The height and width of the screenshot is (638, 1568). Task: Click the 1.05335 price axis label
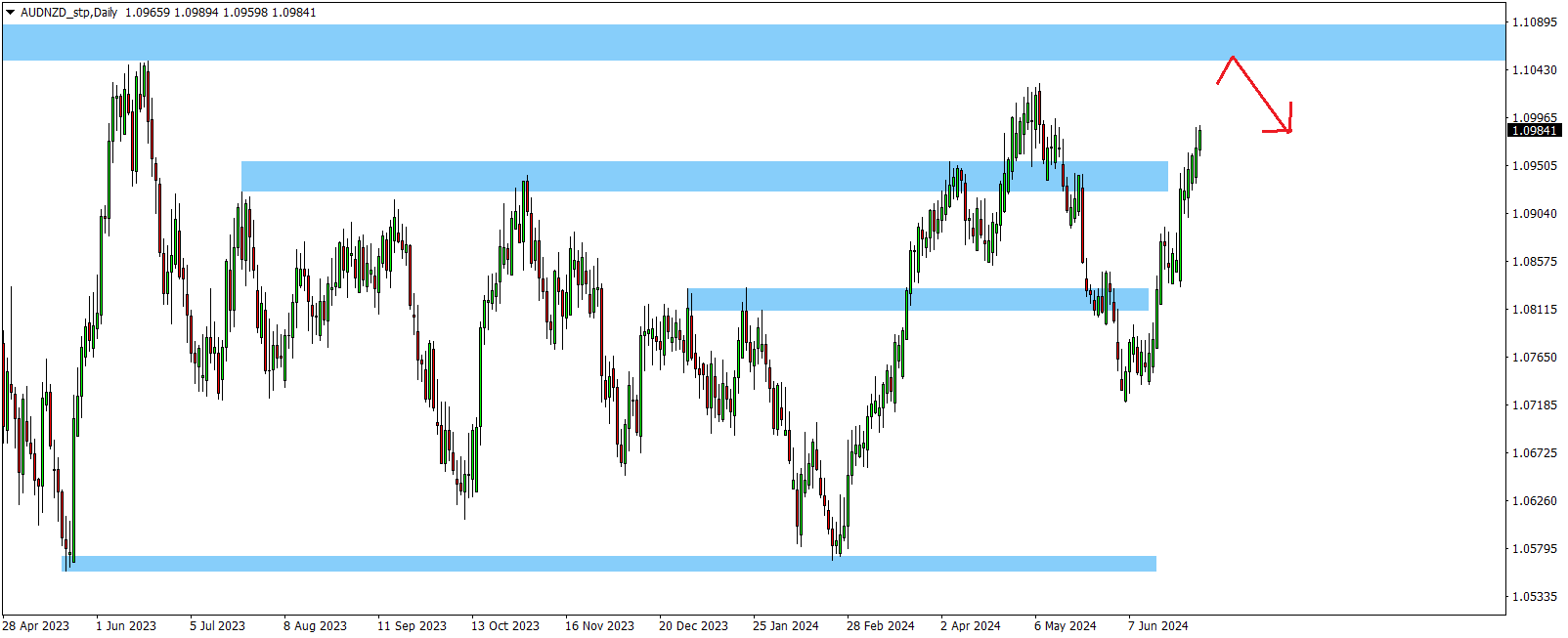pyautogui.click(x=1535, y=597)
